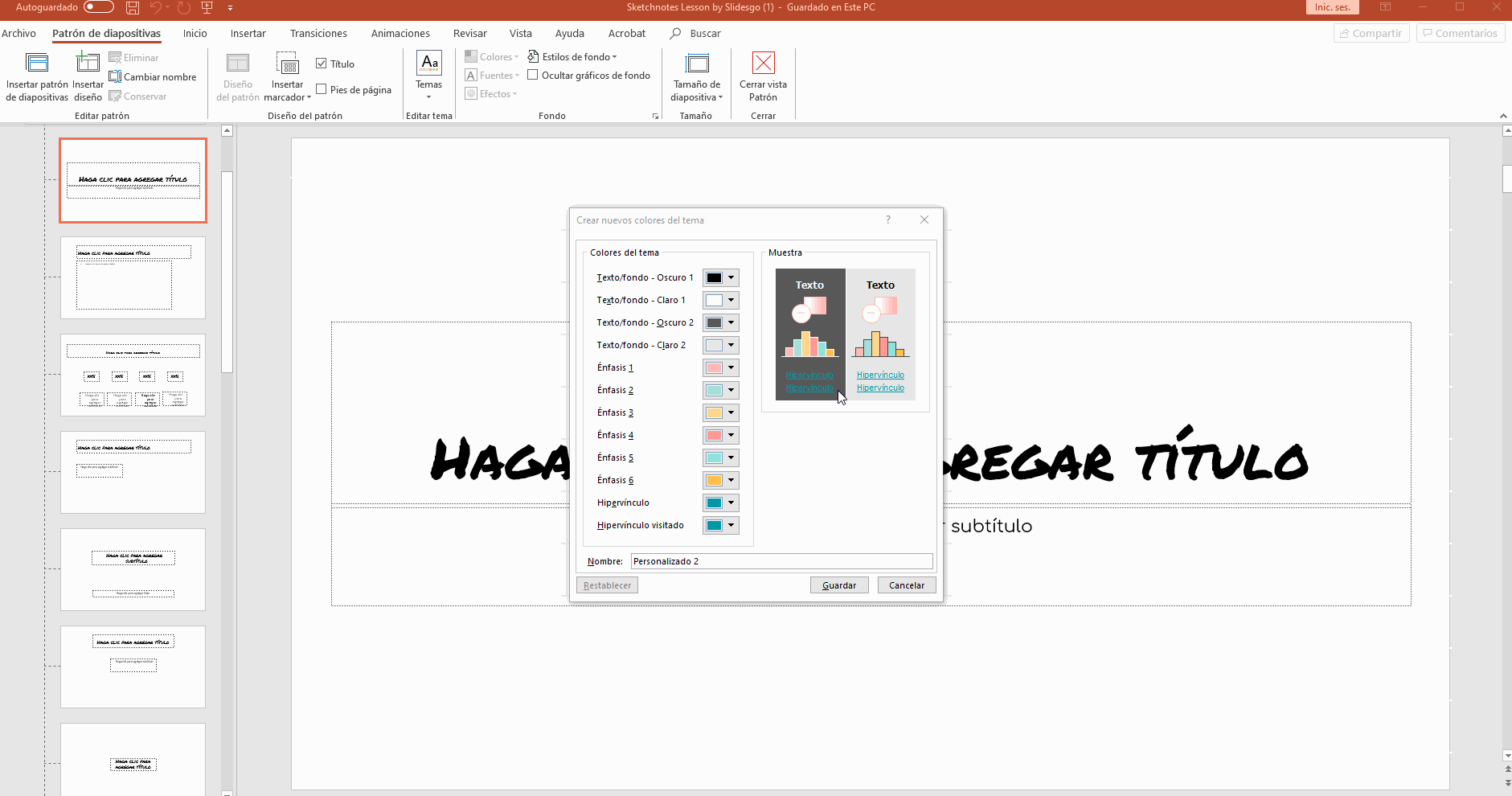The image size is (1512, 796).
Task: Click the Nombre input field
Action: 781,561
